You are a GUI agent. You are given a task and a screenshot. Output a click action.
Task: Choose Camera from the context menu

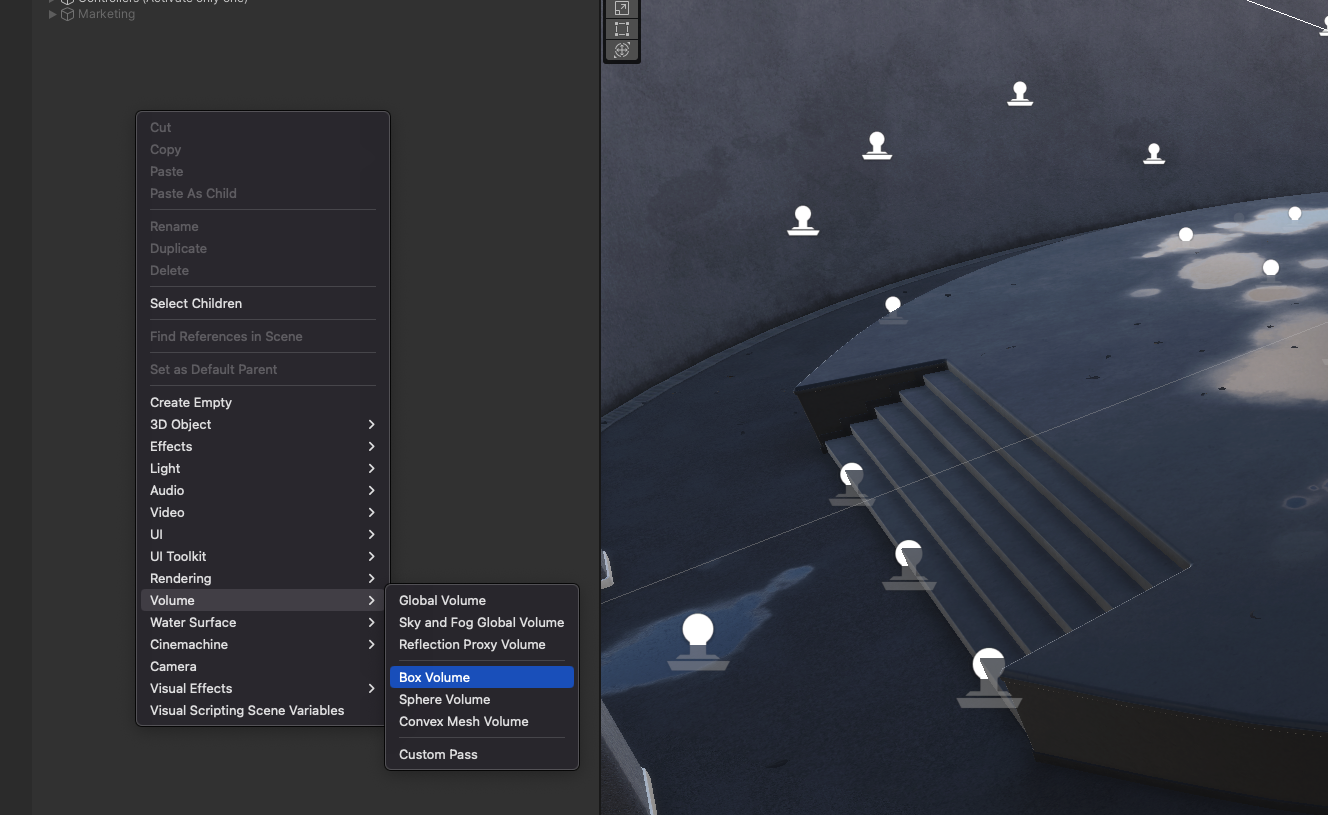click(263, 666)
